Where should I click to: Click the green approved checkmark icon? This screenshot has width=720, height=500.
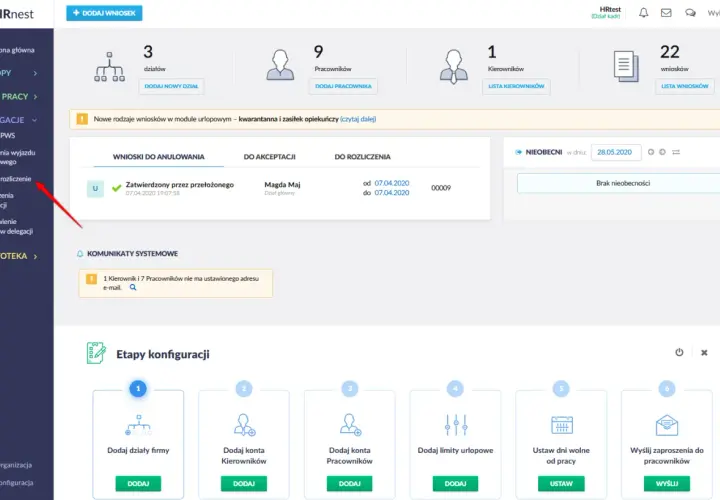pyautogui.click(x=117, y=188)
